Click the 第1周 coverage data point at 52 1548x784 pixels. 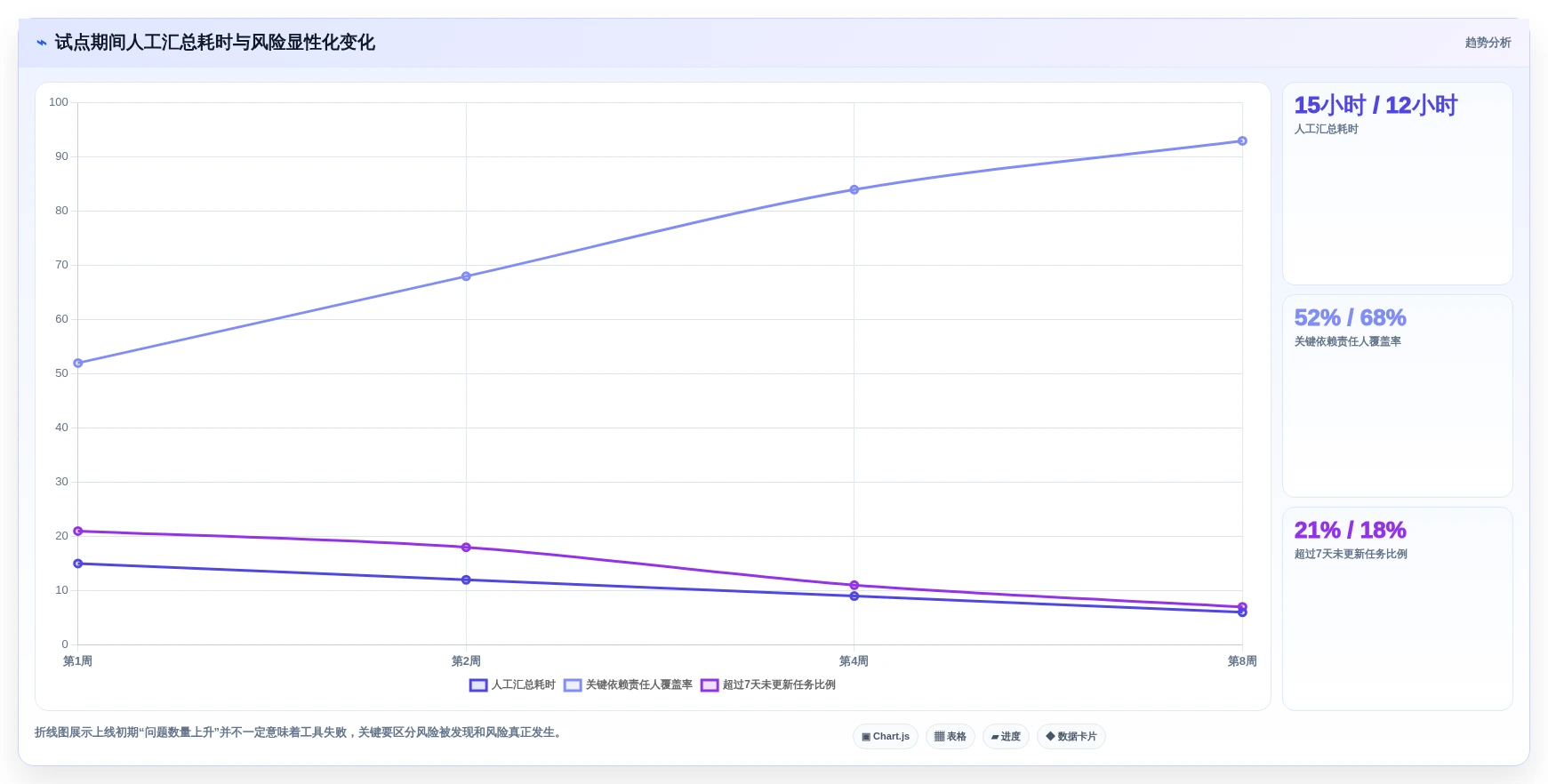click(78, 364)
